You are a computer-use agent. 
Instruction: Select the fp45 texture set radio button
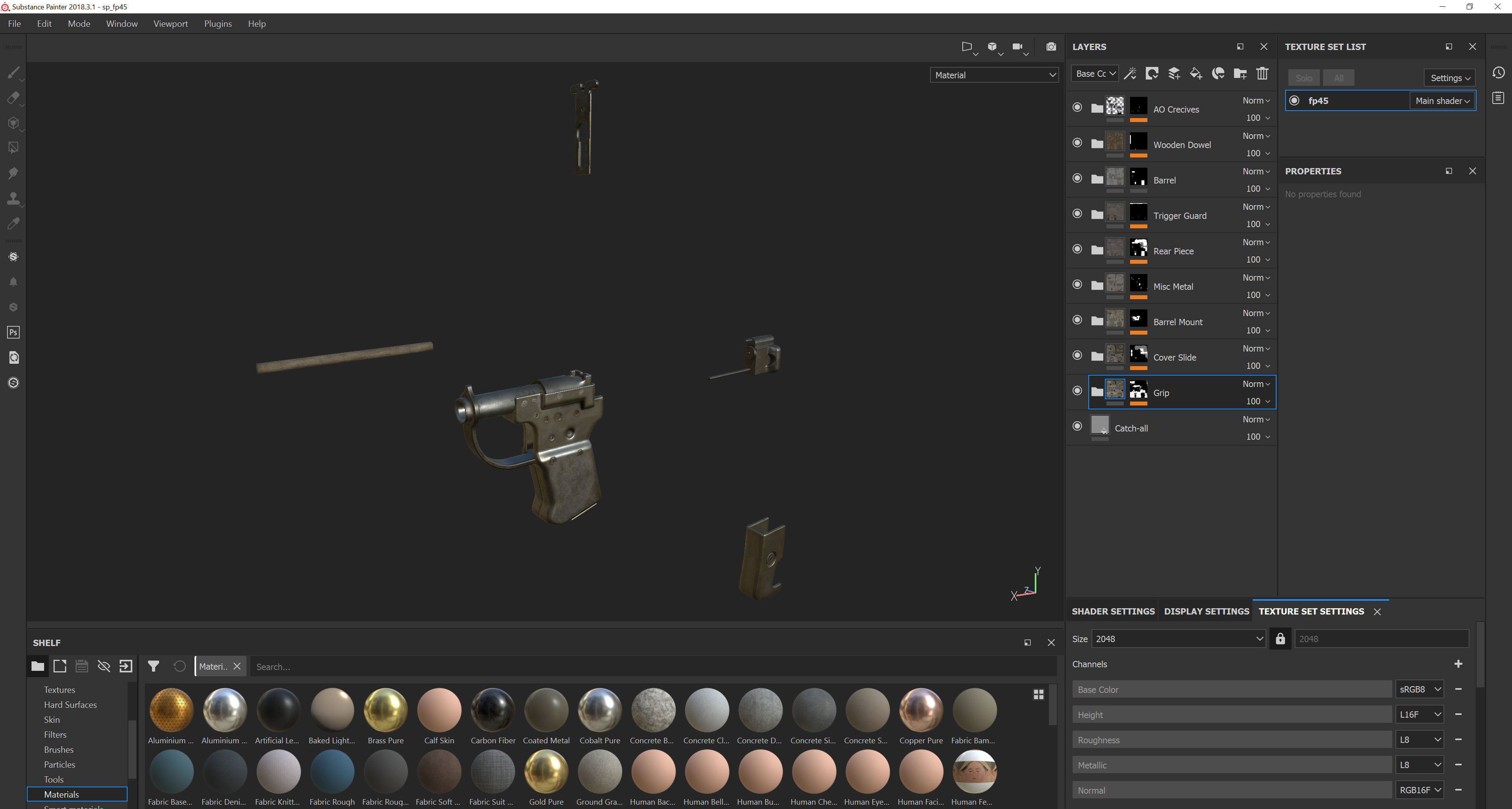click(1294, 100)
